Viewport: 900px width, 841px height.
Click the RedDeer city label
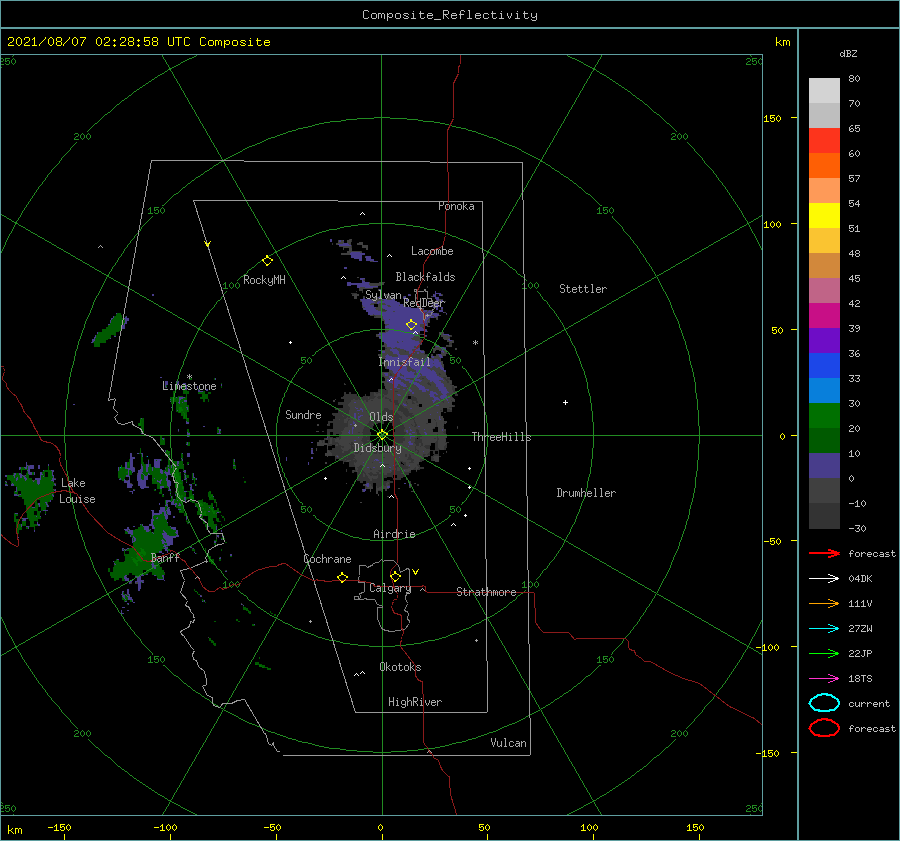click(x=424, y=303)
